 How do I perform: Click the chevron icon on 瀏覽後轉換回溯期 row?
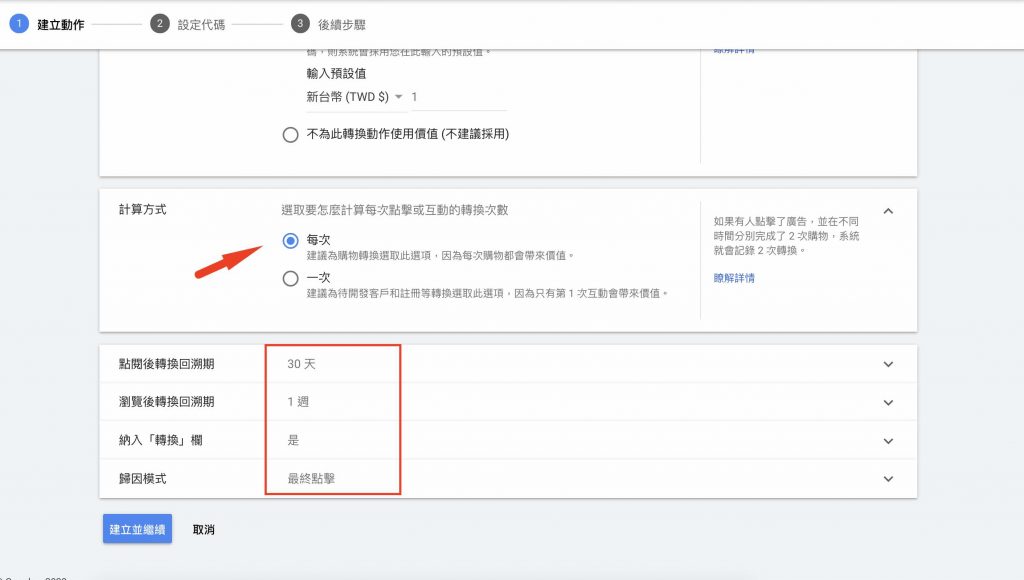click(888, 402)
